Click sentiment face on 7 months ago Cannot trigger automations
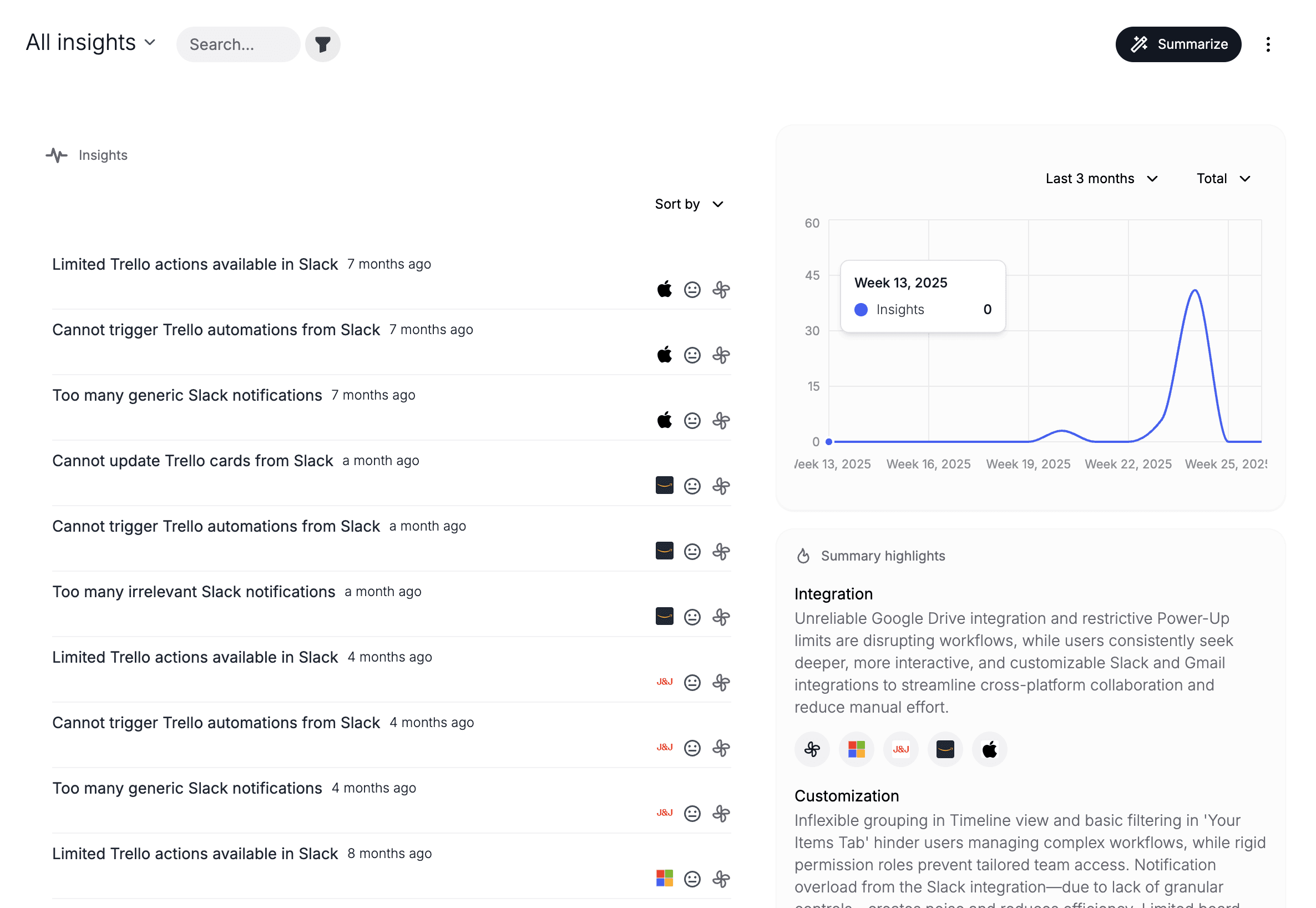The image size is (1316, 908). [692, 355]
